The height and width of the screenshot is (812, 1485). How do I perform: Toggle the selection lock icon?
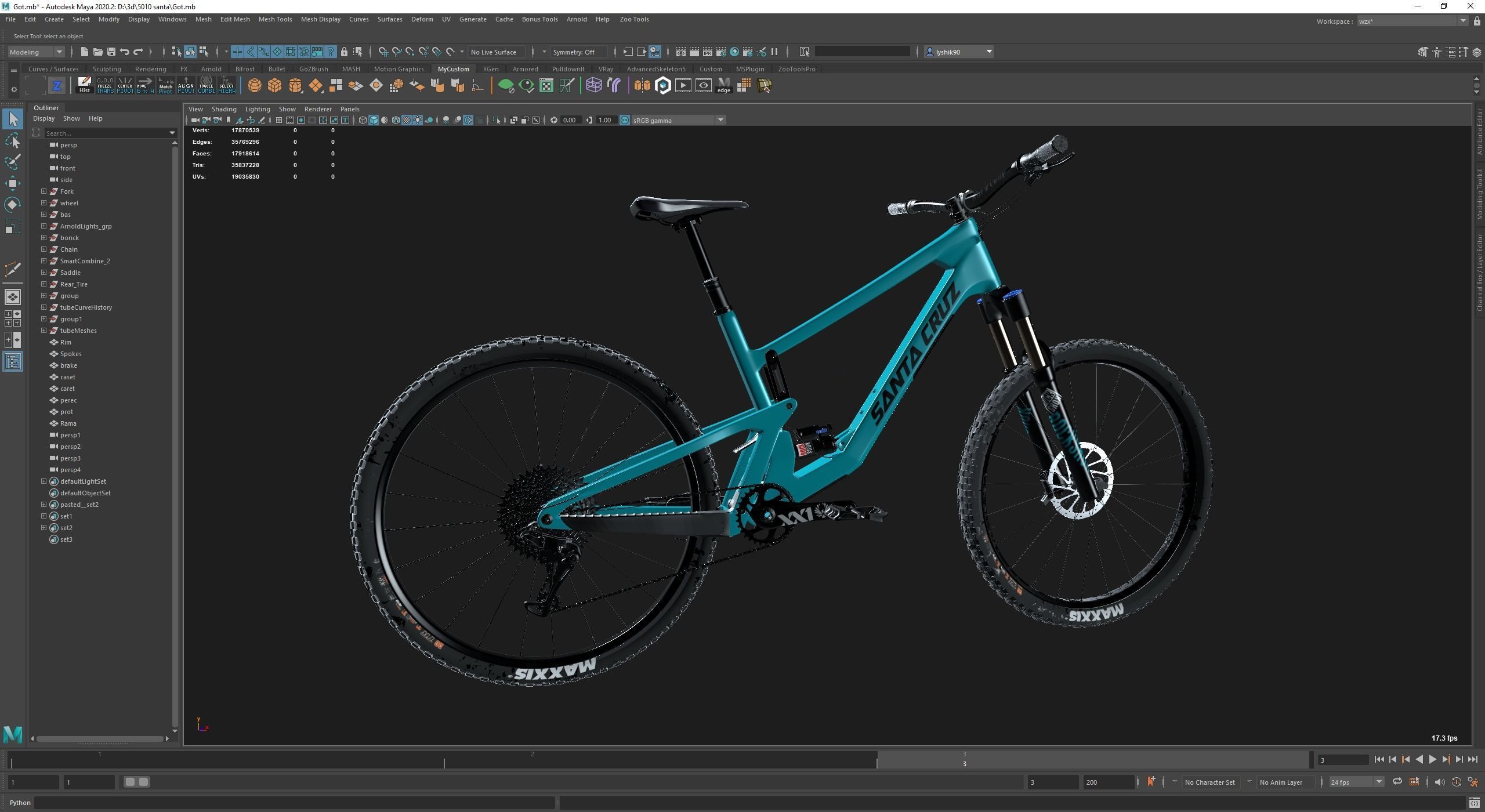click(x=344, y=52)
